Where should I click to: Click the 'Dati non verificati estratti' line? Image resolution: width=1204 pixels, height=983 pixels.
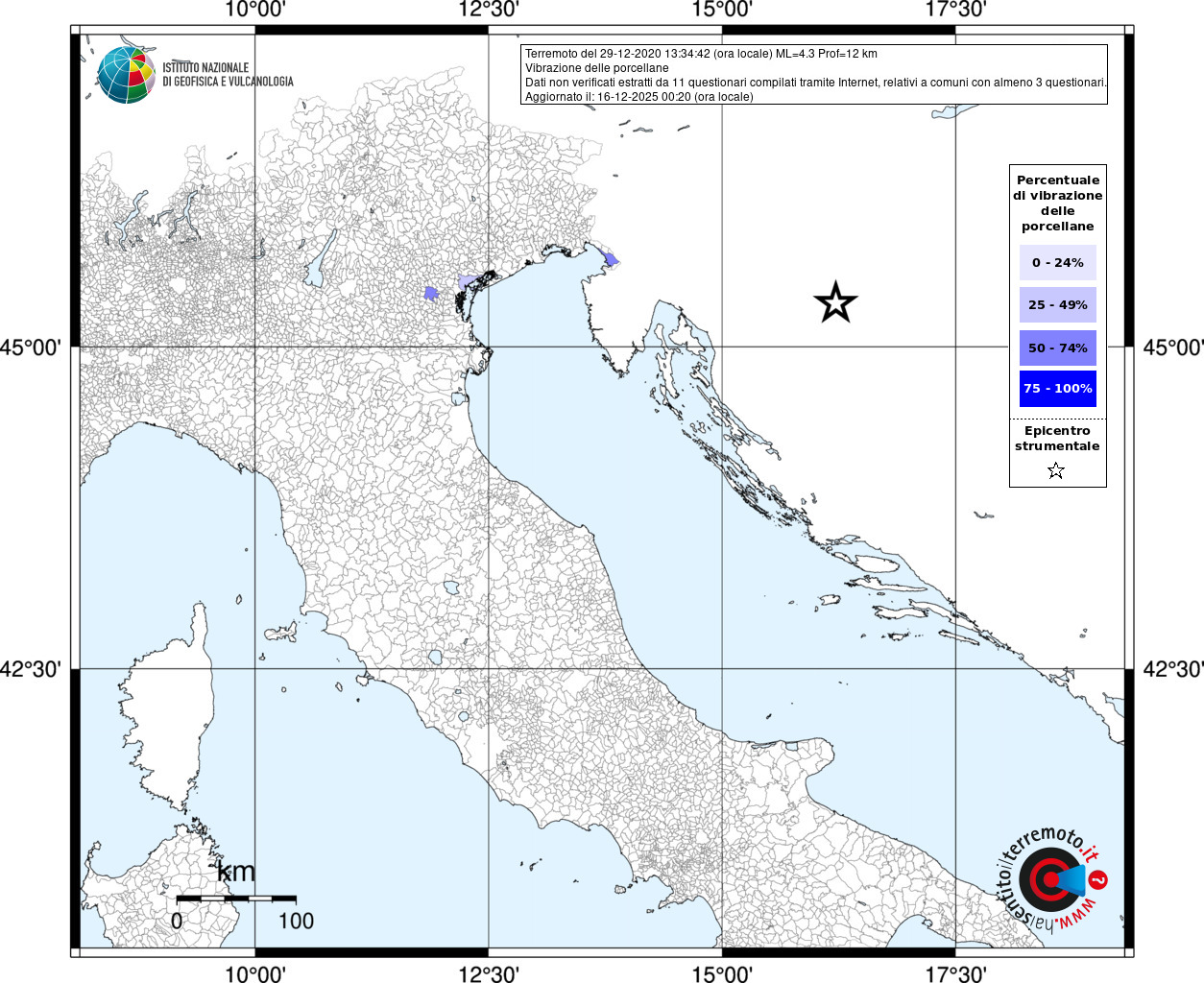tap(815, 83)
